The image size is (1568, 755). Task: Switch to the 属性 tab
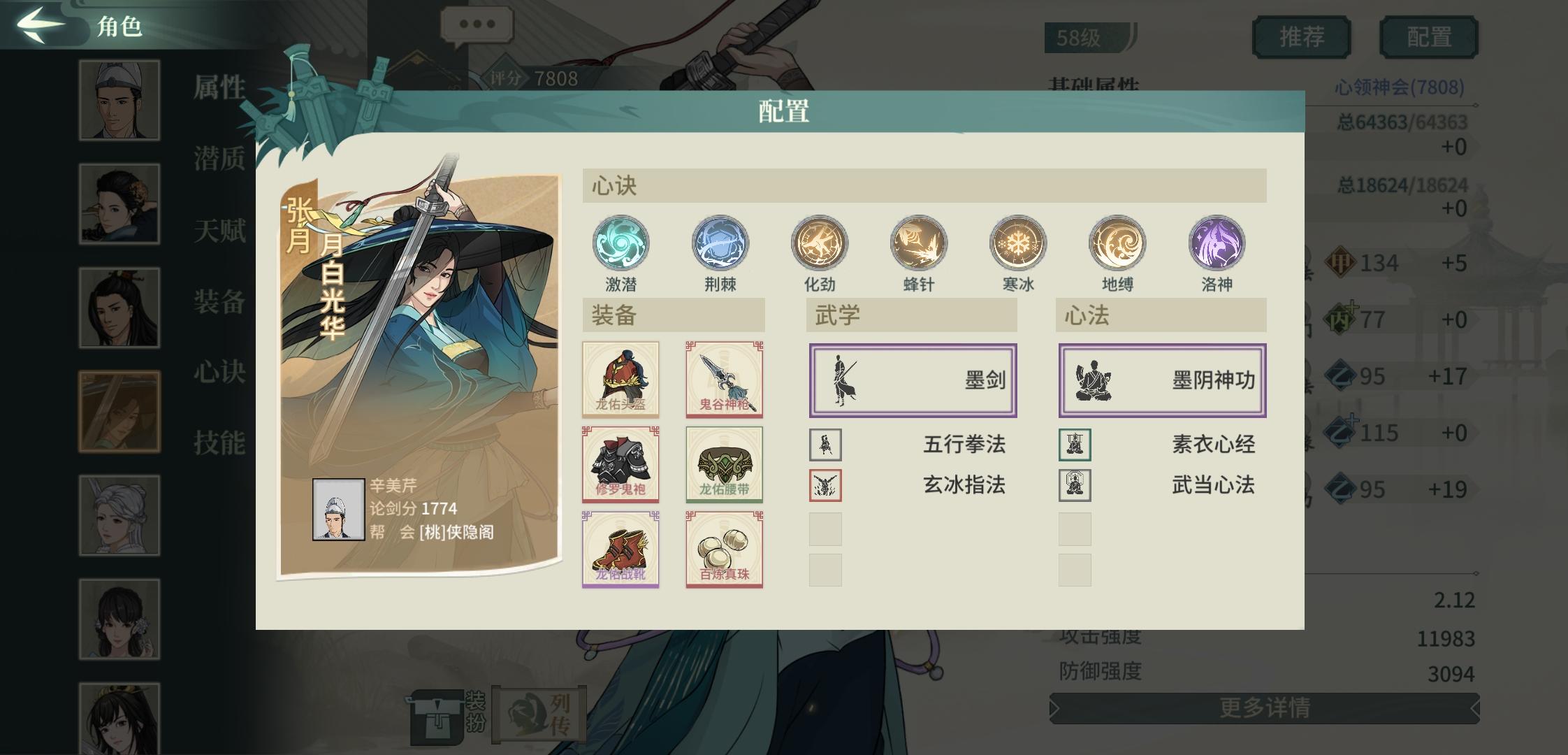coord(219,88)
